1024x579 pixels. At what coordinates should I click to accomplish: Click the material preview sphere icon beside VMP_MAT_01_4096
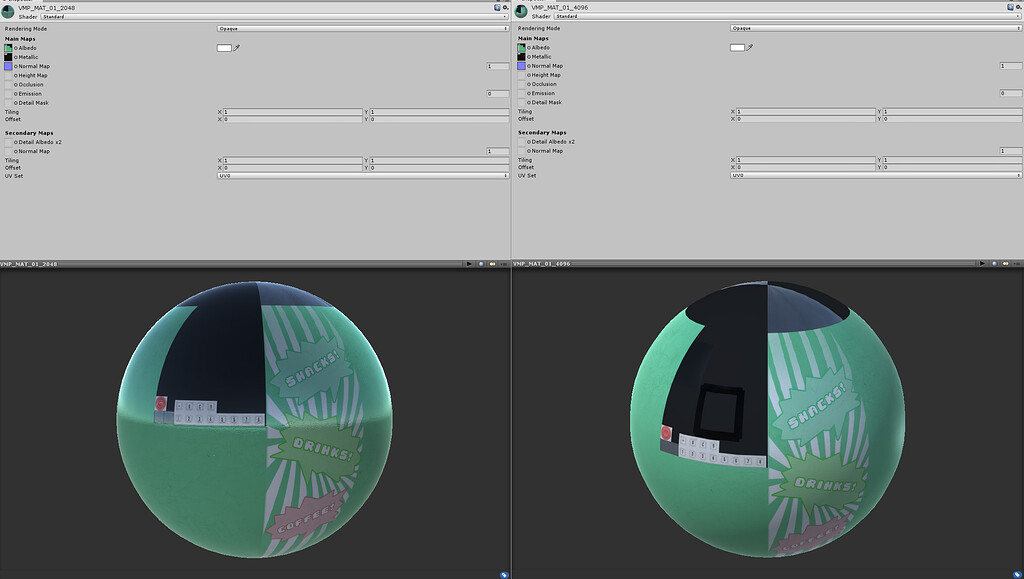pyautogui.click(x=519, y=11)
